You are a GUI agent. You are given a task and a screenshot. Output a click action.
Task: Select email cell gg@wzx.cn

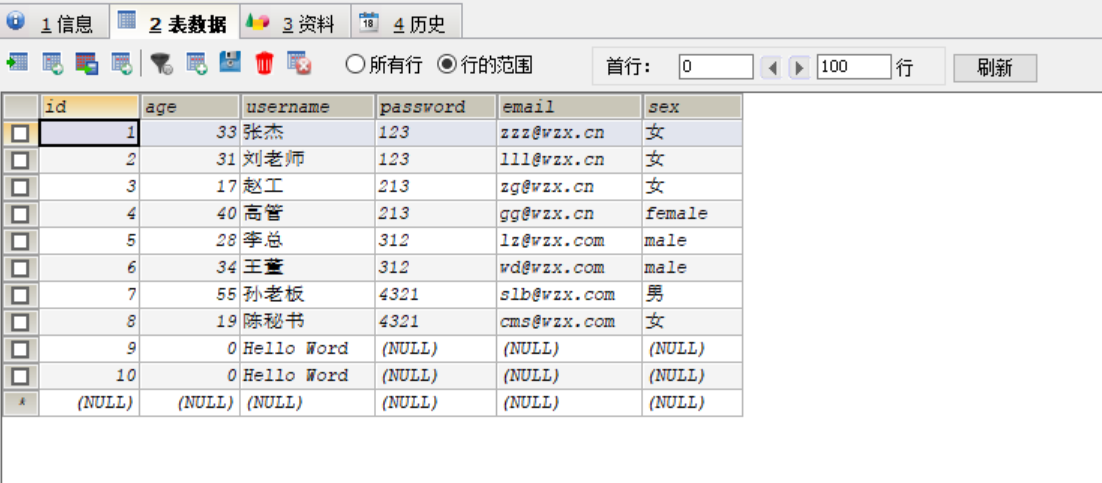click(x=569, y=214)
